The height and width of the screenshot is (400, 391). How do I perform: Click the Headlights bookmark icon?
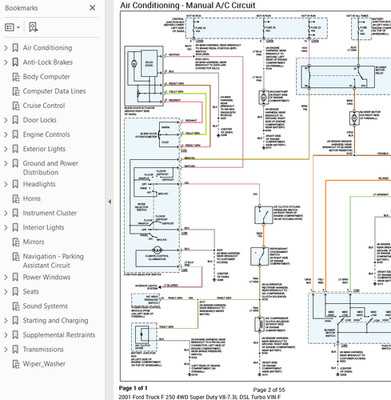coord(15,184)
